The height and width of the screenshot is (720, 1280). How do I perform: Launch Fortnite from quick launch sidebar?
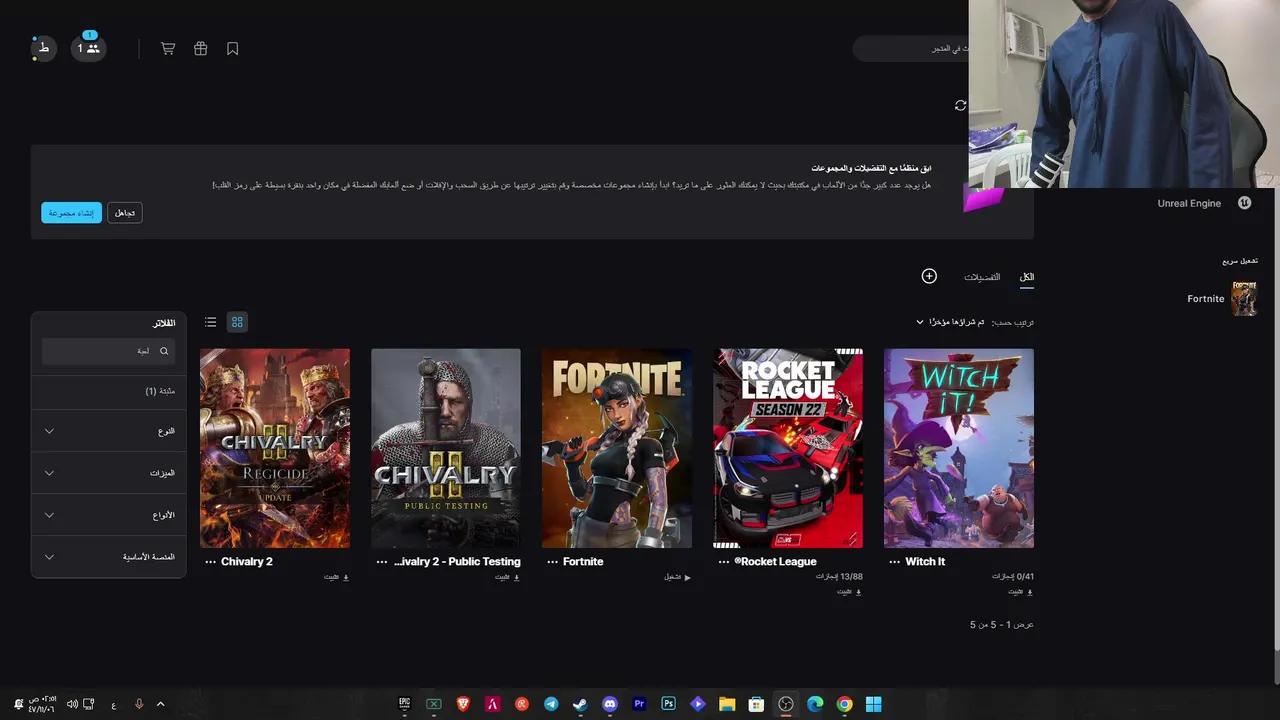tap(1221, 298)
